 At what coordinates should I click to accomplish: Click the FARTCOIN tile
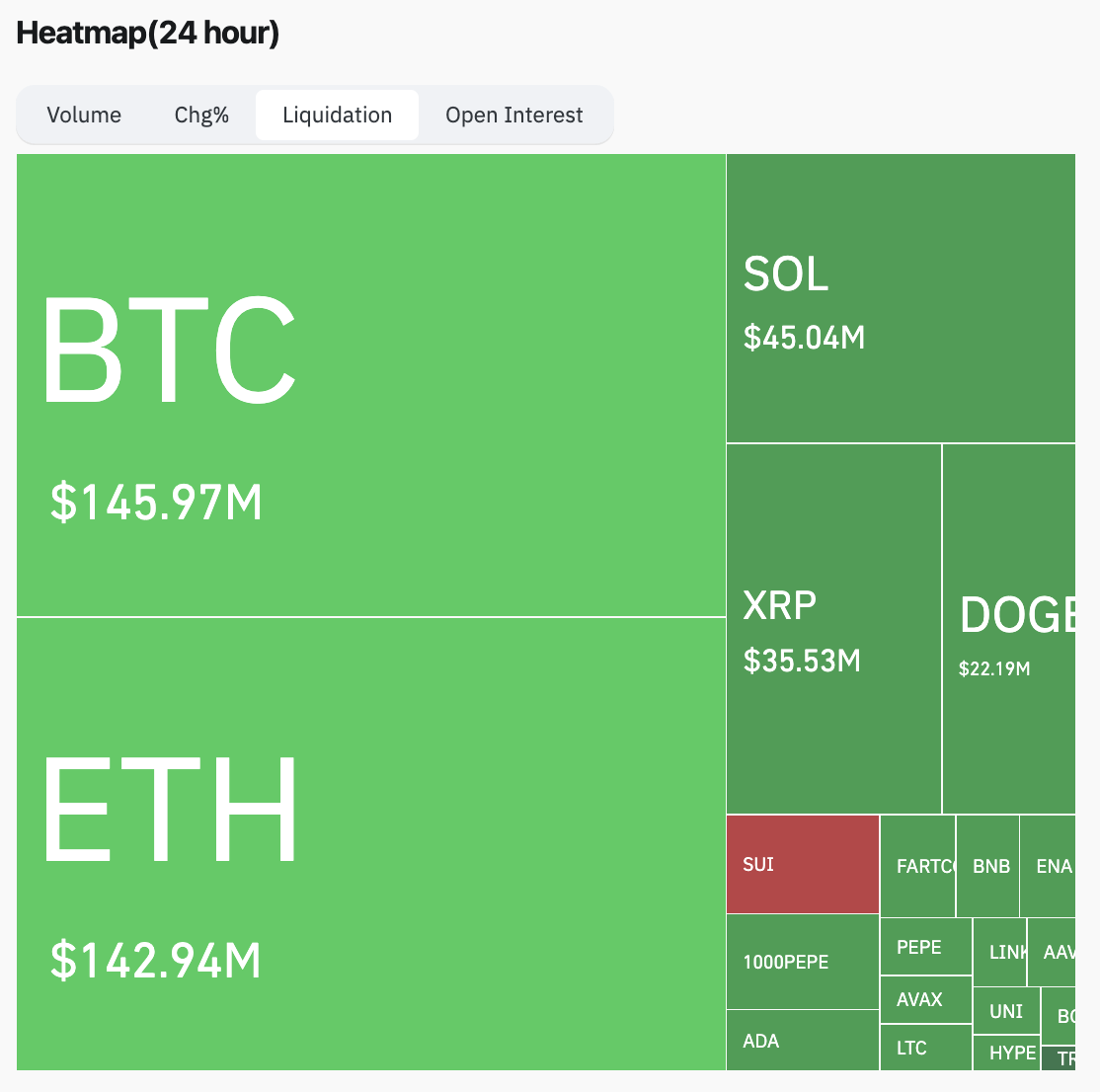[917, 866]
